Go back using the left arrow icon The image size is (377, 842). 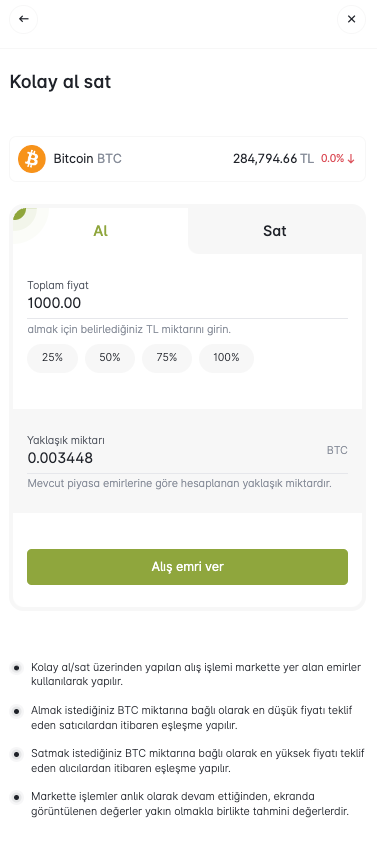click(23, 19)
